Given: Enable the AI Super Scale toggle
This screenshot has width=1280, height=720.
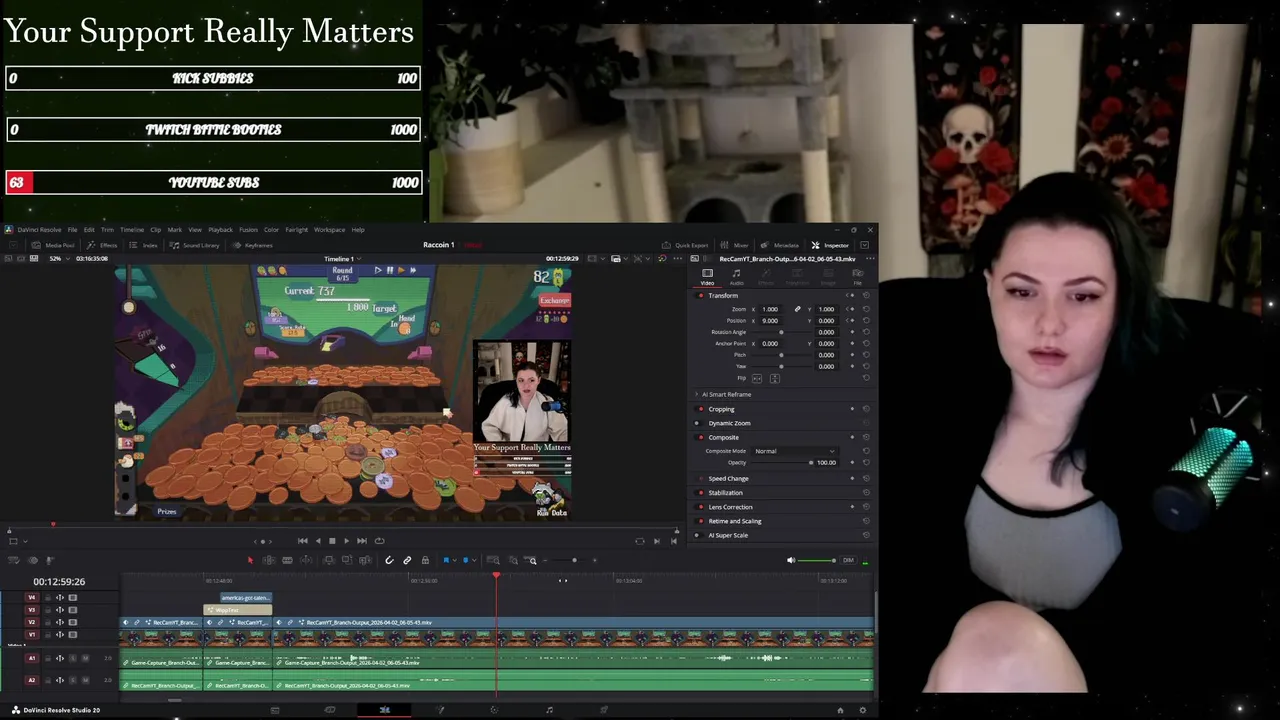Looking at the screenshot, I should pos(700,535).
